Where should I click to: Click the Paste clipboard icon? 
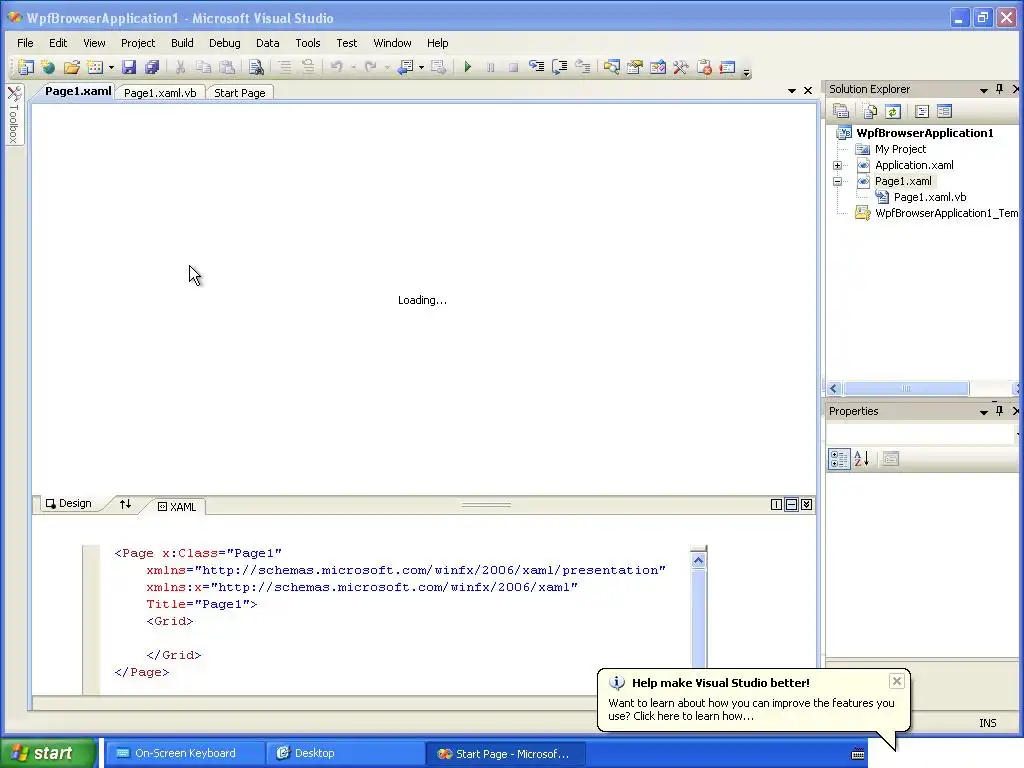coord(227,67)
